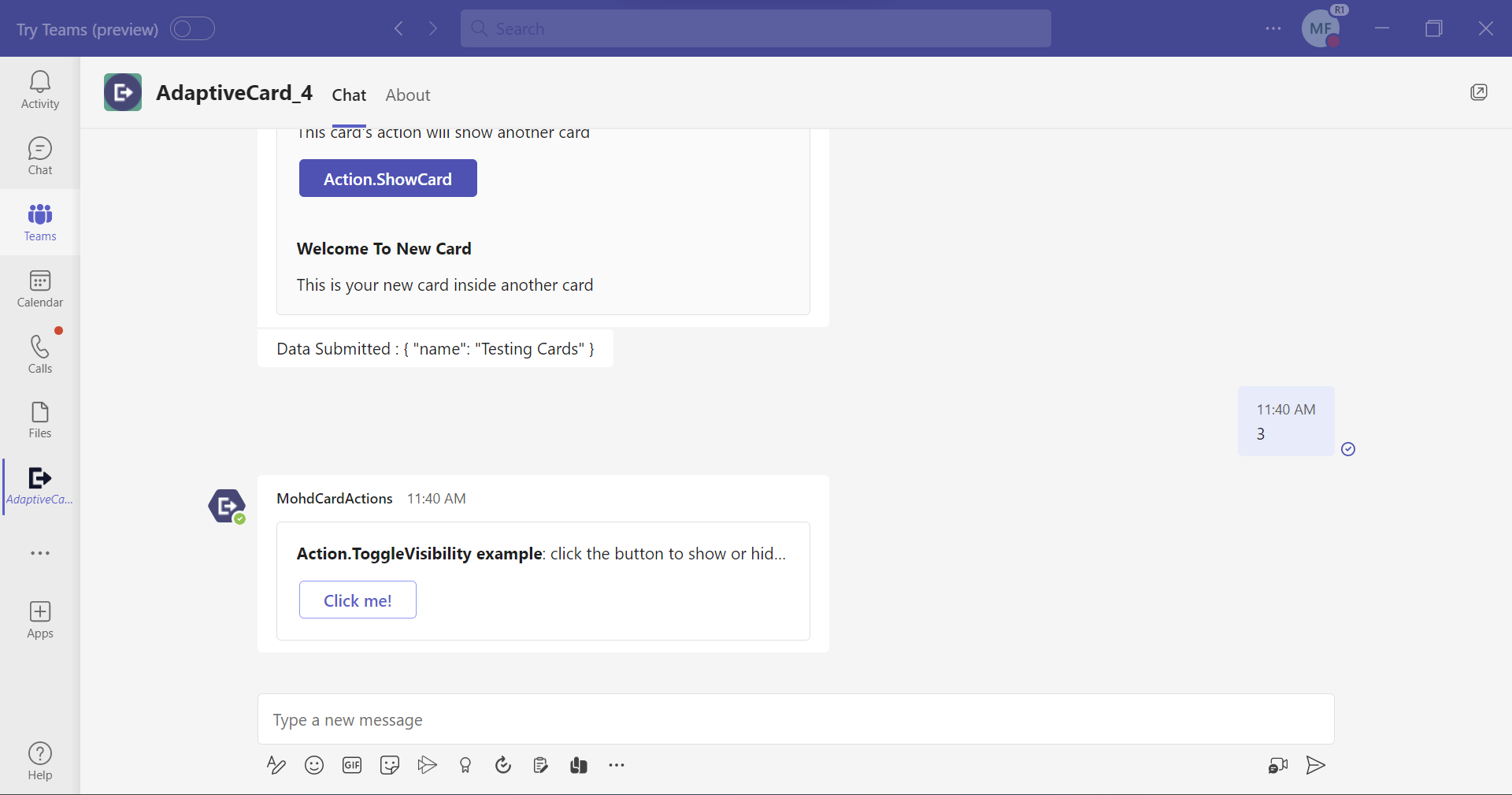Screen dimensions: 1512x795
Task: Navigate back with the left arrow
Action: coord(398,29)
